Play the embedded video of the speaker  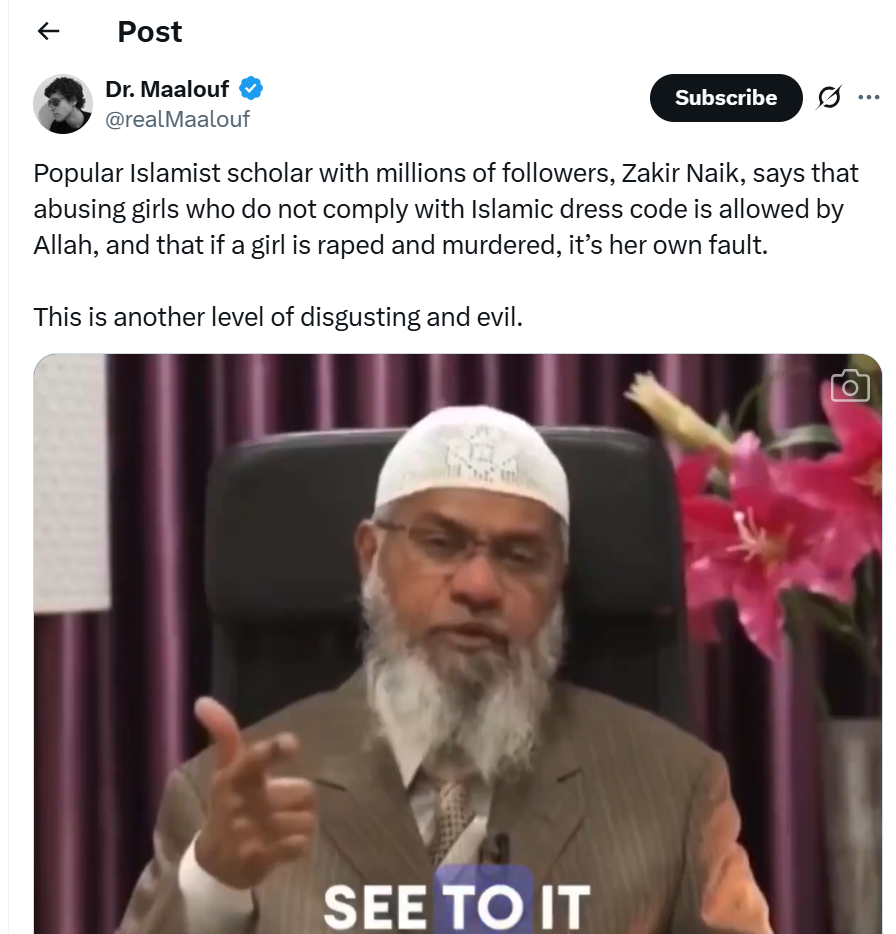click(x=457, y=640)
